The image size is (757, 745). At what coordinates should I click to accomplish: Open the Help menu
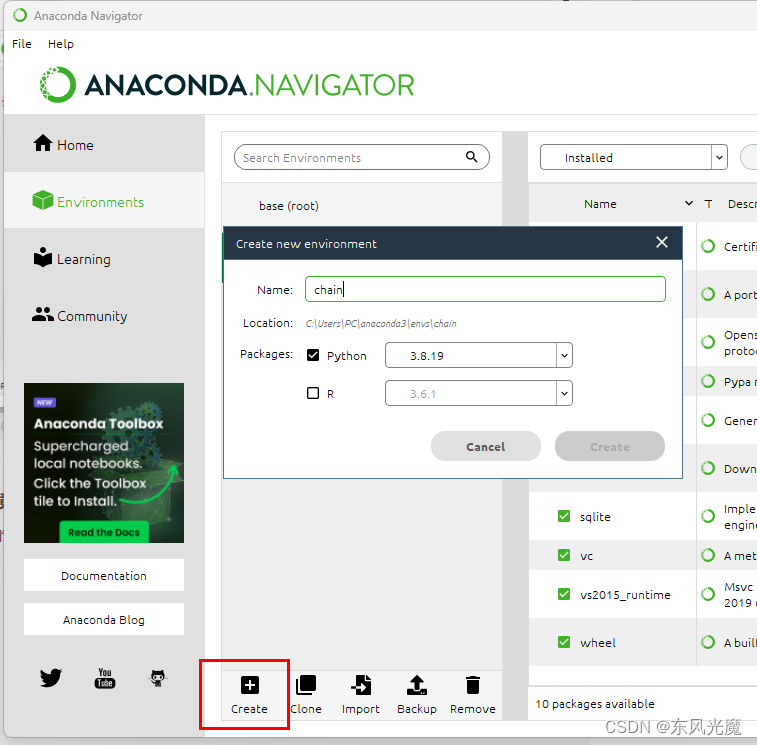(61, 44)
